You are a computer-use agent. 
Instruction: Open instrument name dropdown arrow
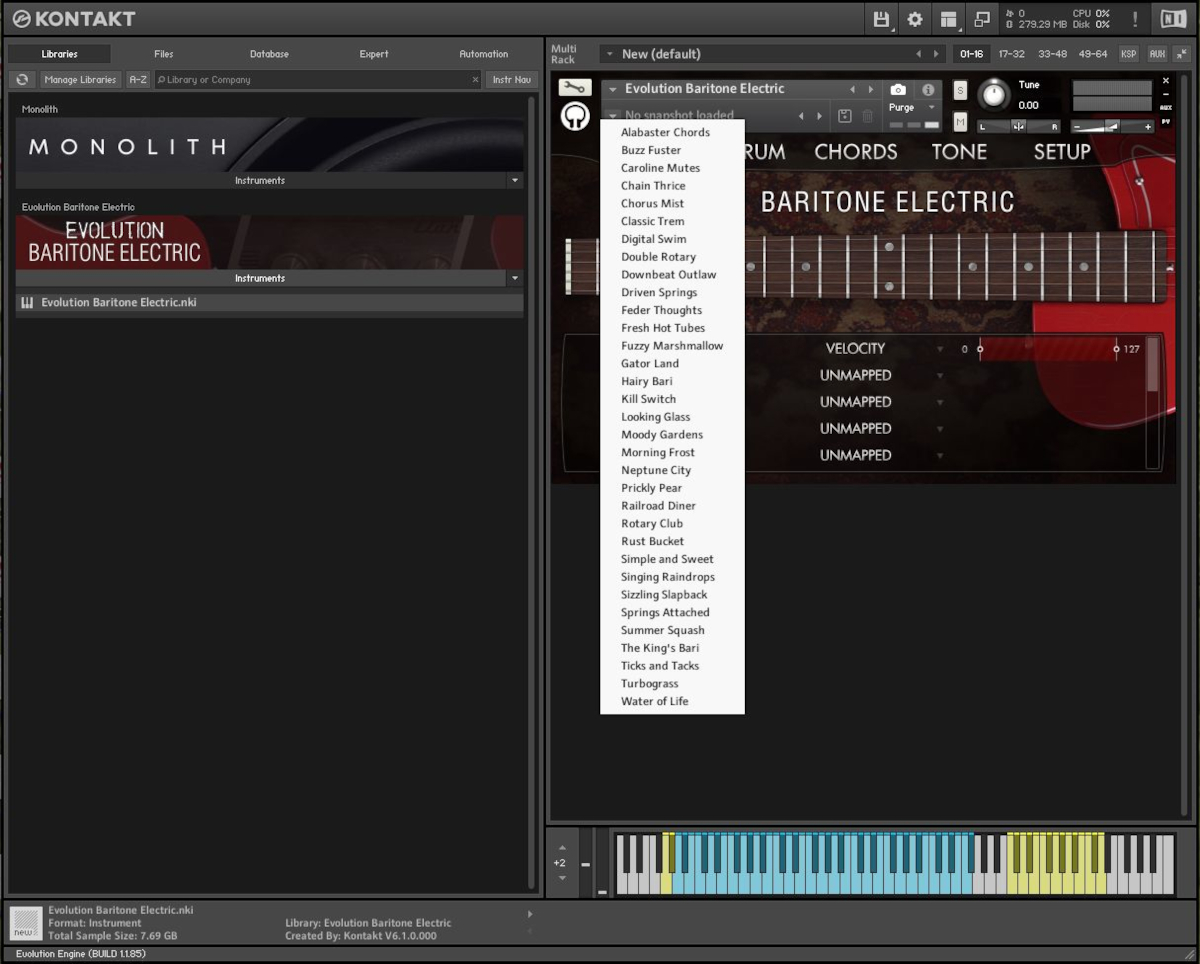(x=613, y=89)
